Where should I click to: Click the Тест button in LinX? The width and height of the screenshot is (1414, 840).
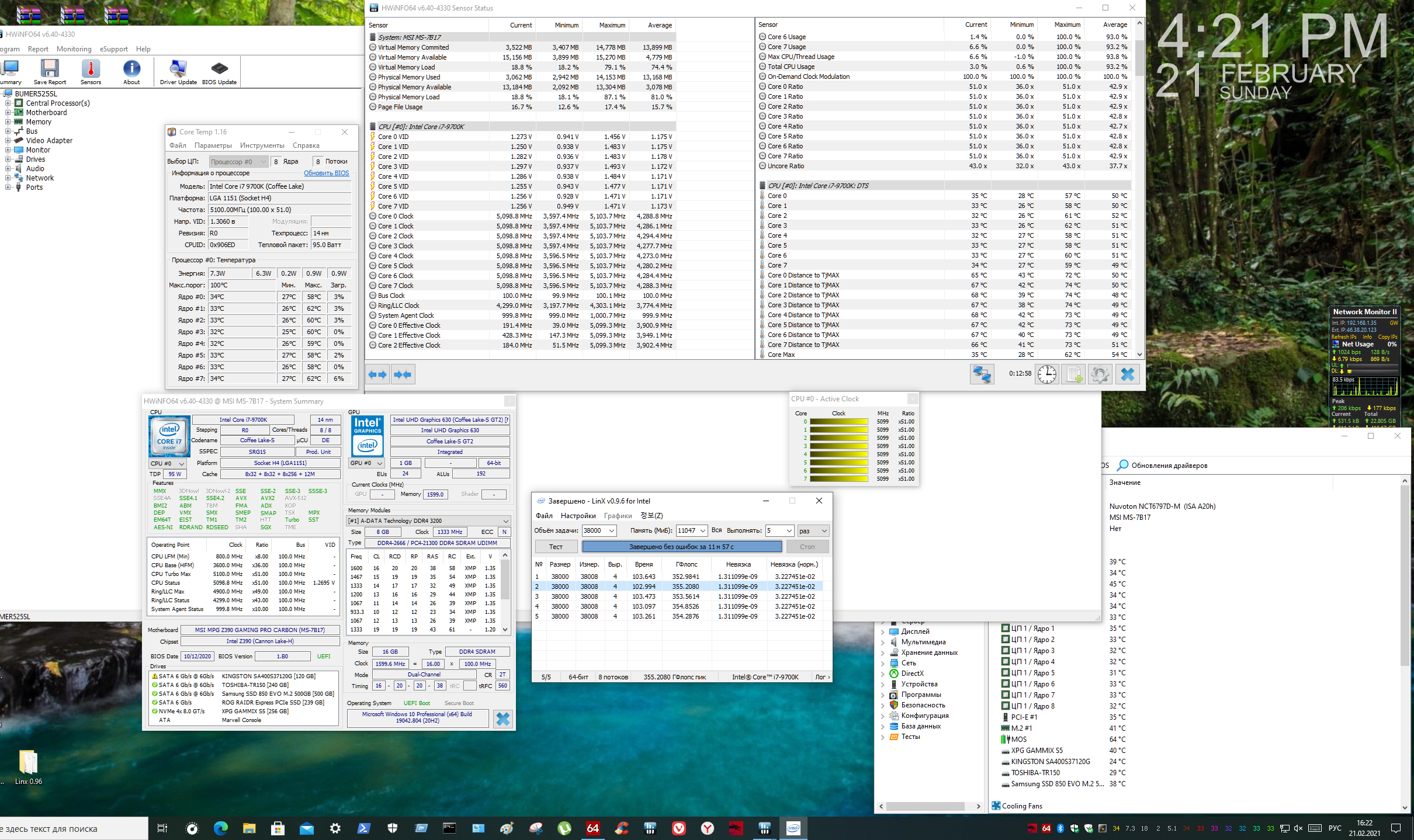click(556, 547)
